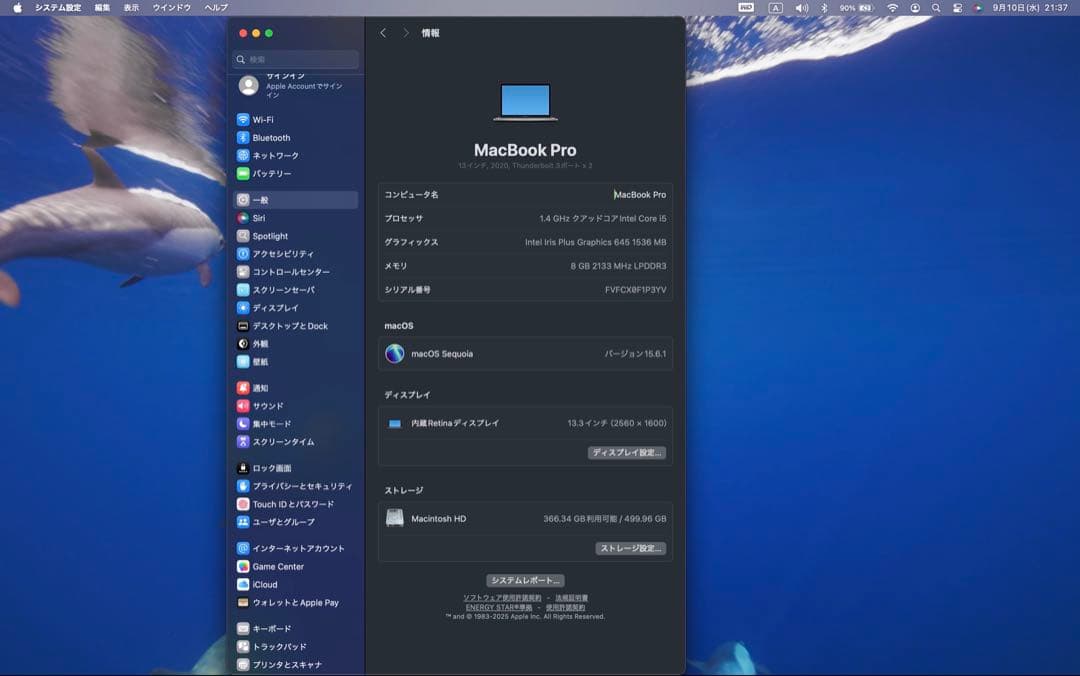Go back using the back chevron
Image resolution: width=1080 pixels, height=676 pixels.
pyautogui.click(x=383, y=32)
